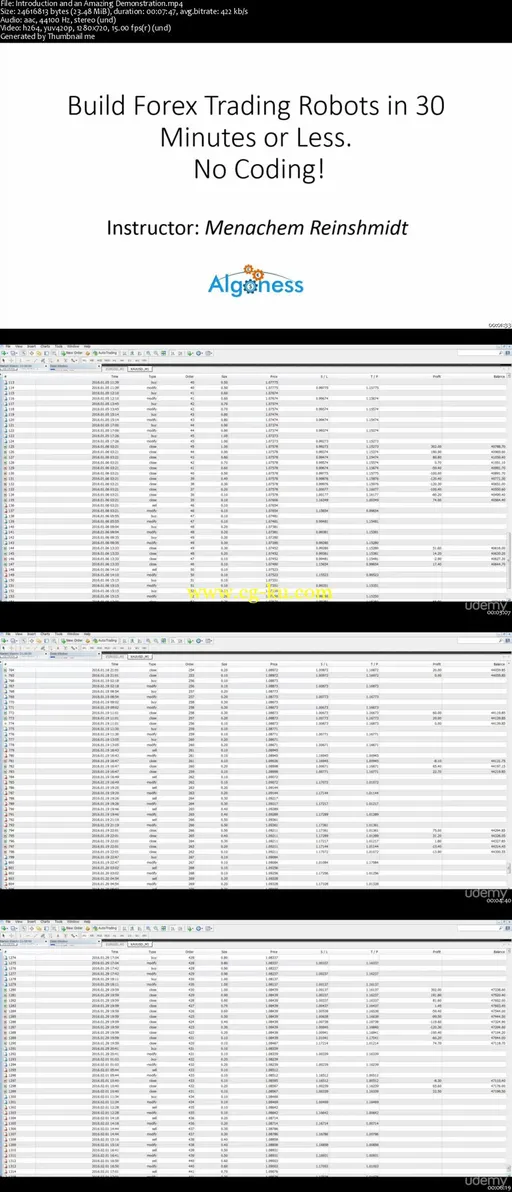Click the Type column header above row 115

[152, 376]
